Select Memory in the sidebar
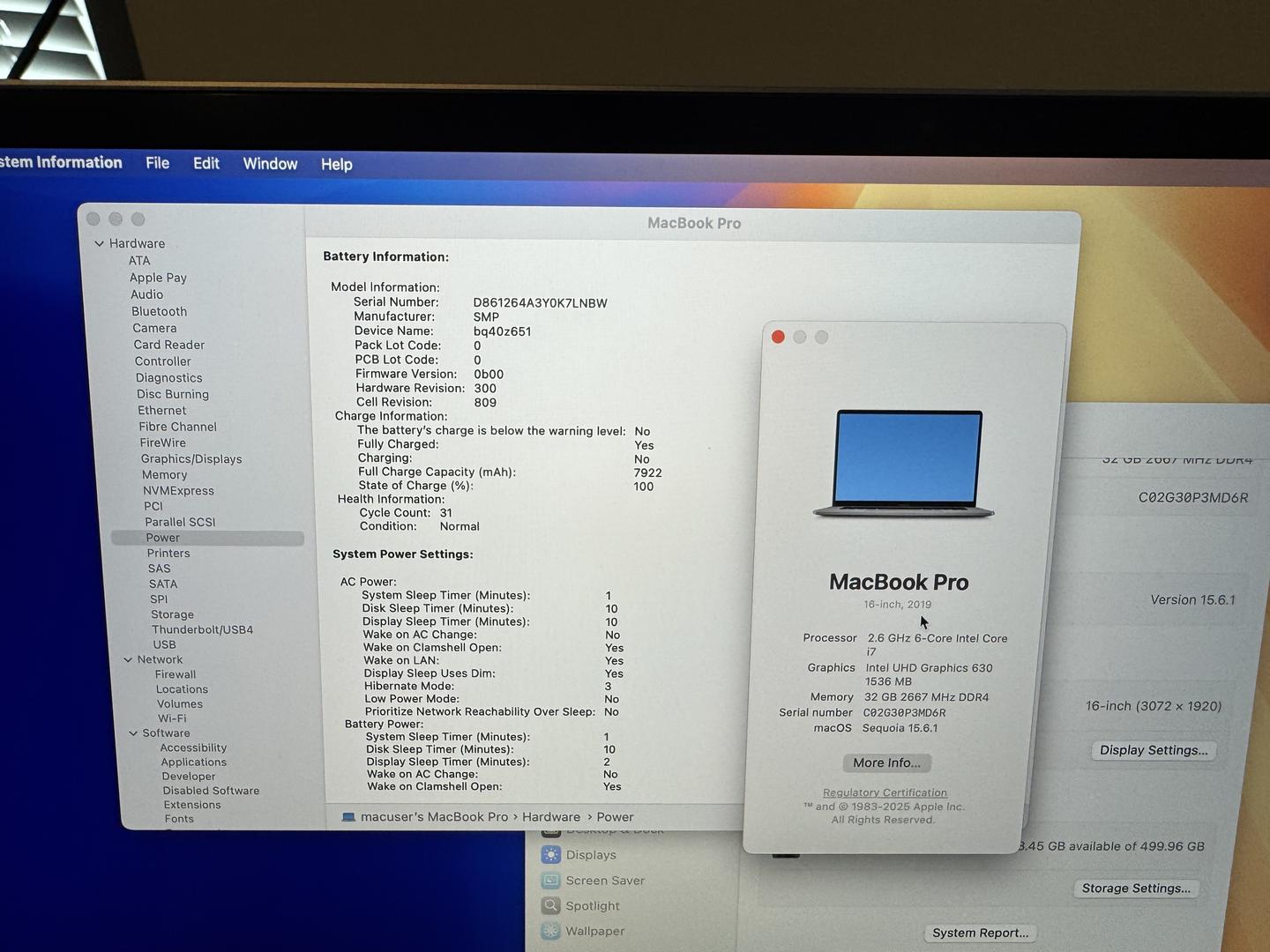The width and height of the screenshot is (1270, 952). point(164,474)
